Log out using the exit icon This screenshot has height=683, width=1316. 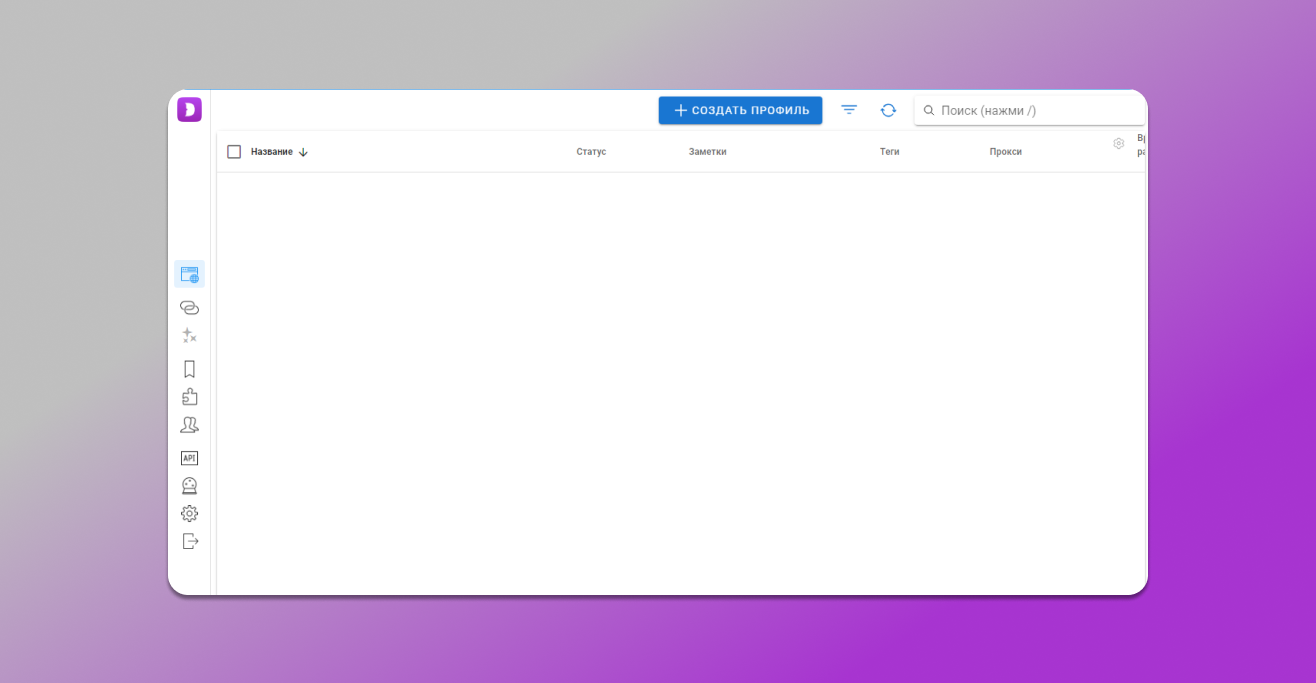189,541
